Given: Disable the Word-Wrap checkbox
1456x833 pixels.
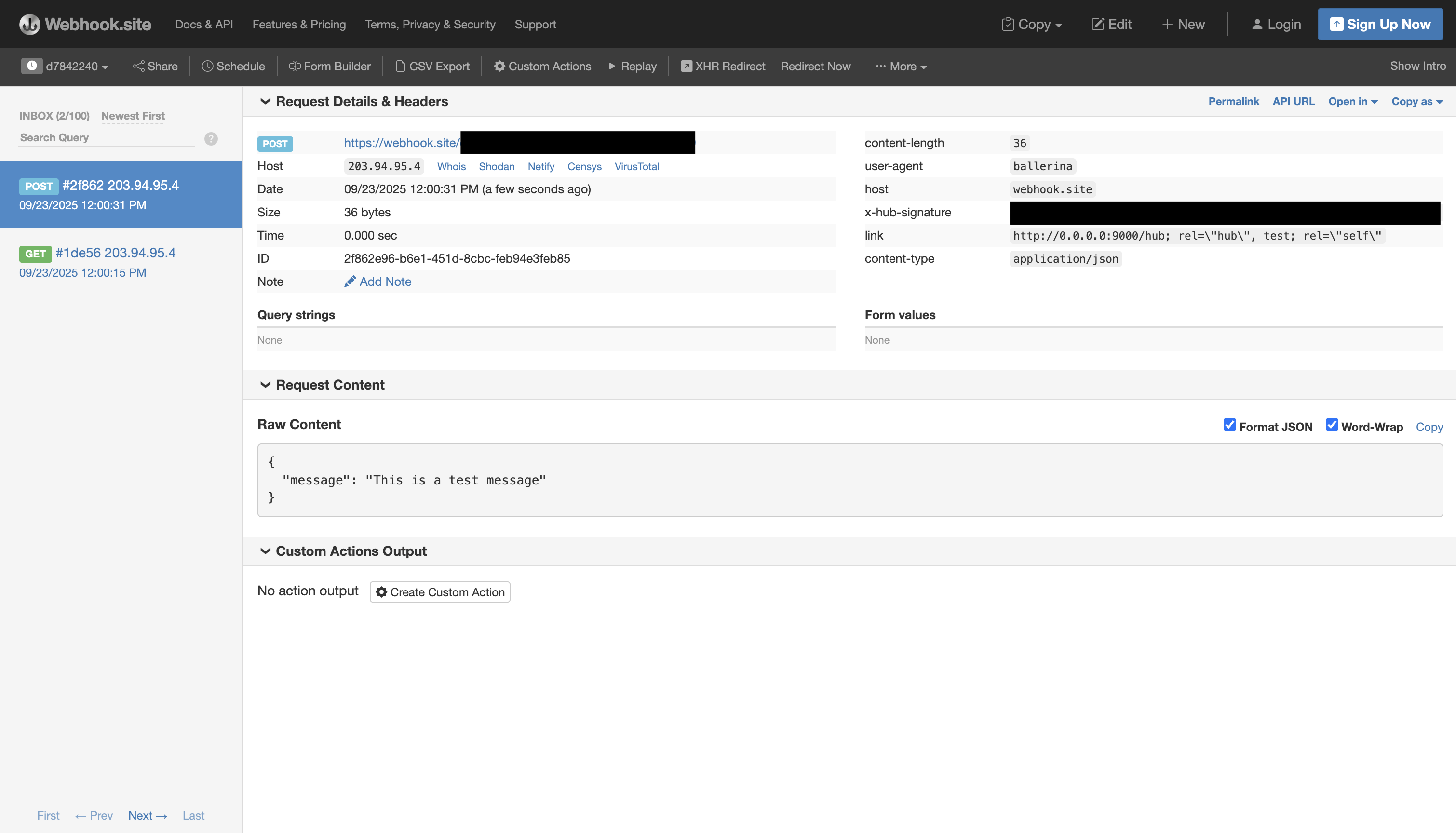Looking at the screenshot, I should 1332,425.
